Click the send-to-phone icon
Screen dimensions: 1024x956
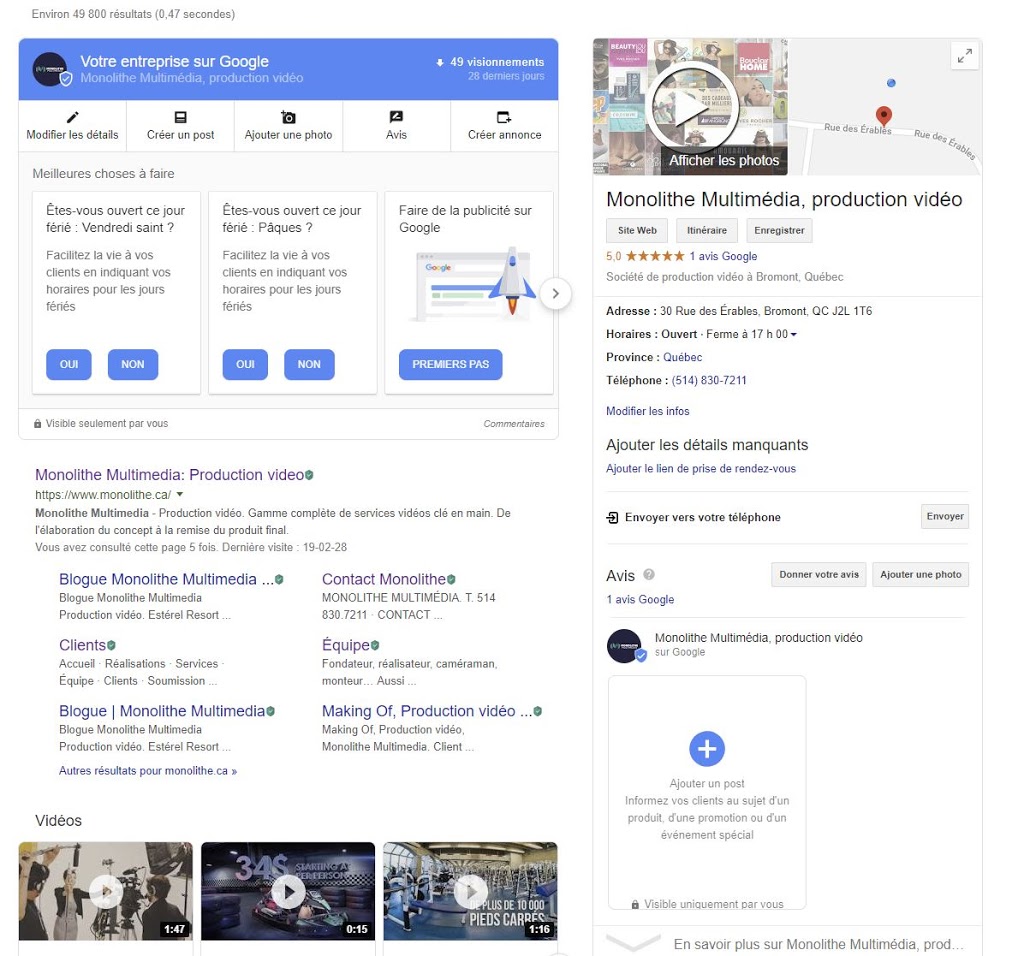(x=612, y=517)
